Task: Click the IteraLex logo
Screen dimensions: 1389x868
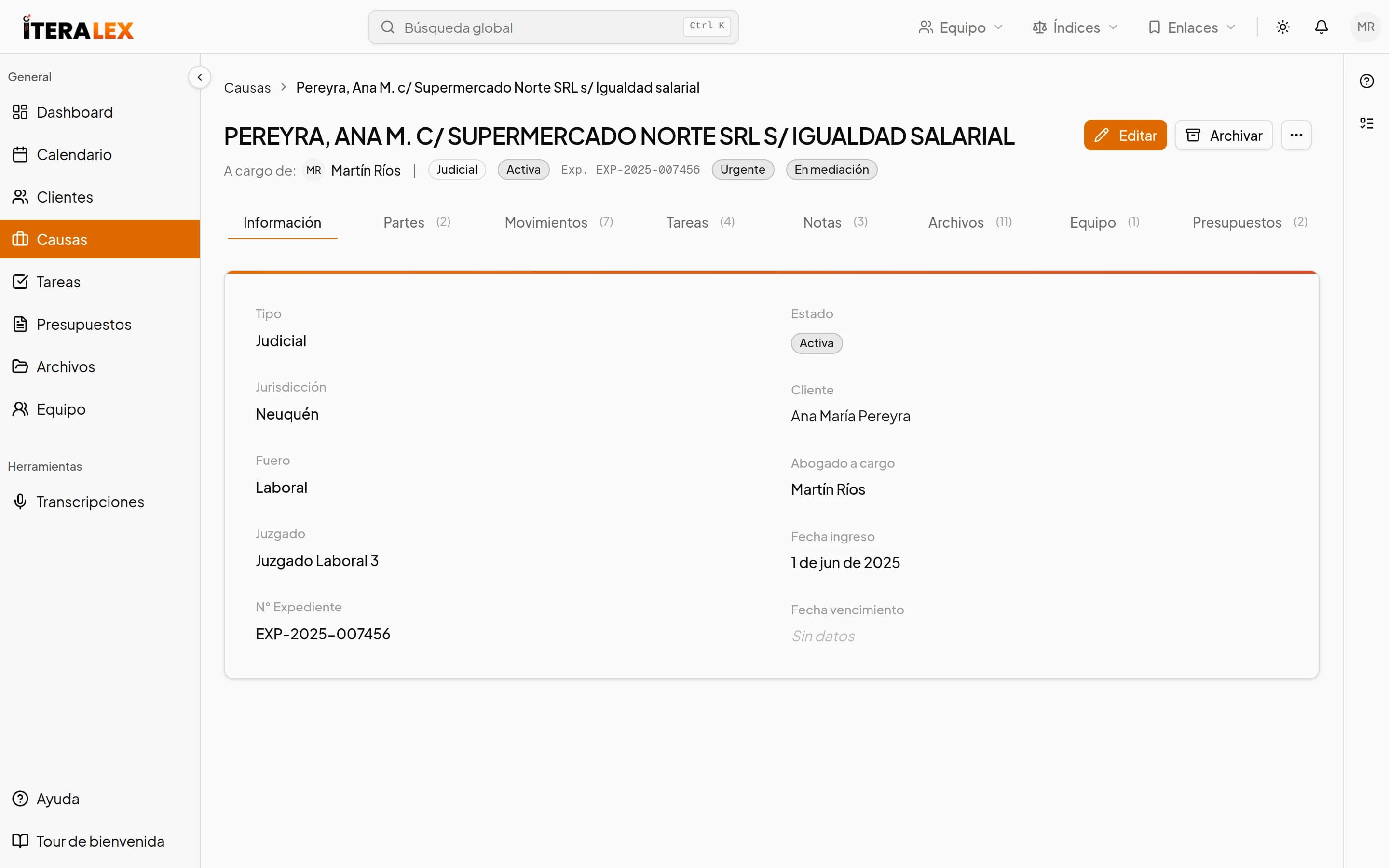Action: coord(78,27)
